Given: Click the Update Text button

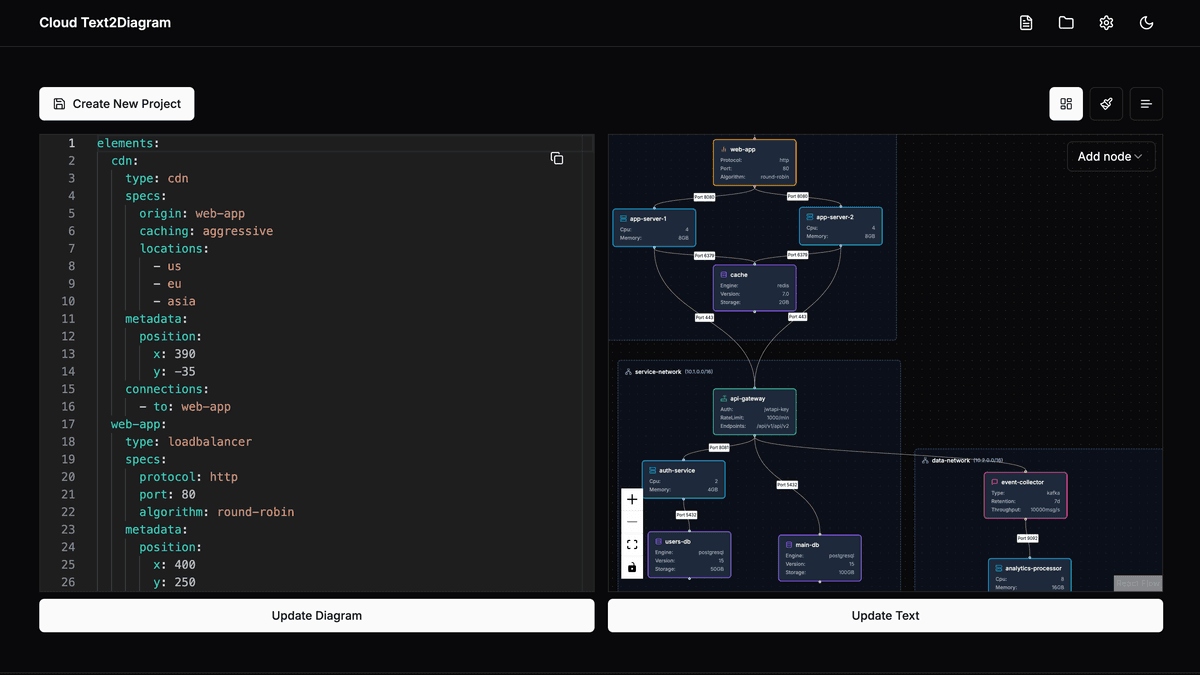Looking at the screenshot, I should point(885,616).
